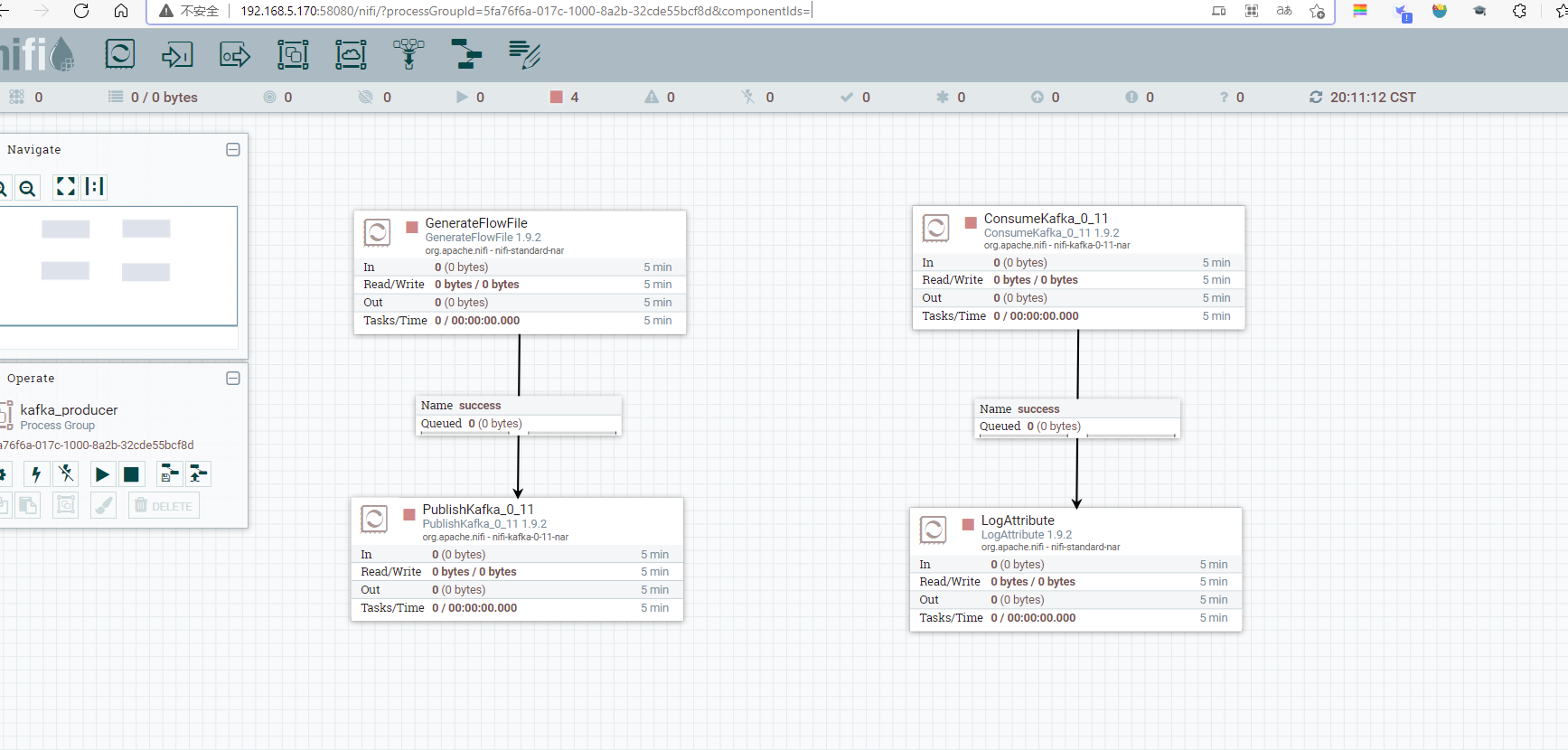Zoom out with Navigate magnifier minus icon
The height and width of the screenshot is (750, 1568).
tap(28, 187)
